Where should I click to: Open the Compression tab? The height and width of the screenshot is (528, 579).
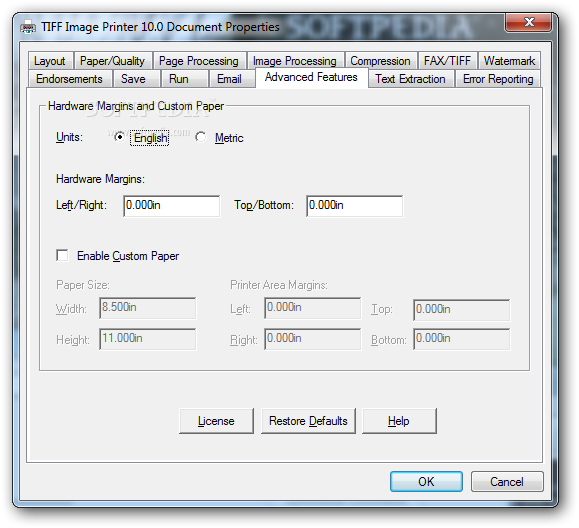pos(380,61)
